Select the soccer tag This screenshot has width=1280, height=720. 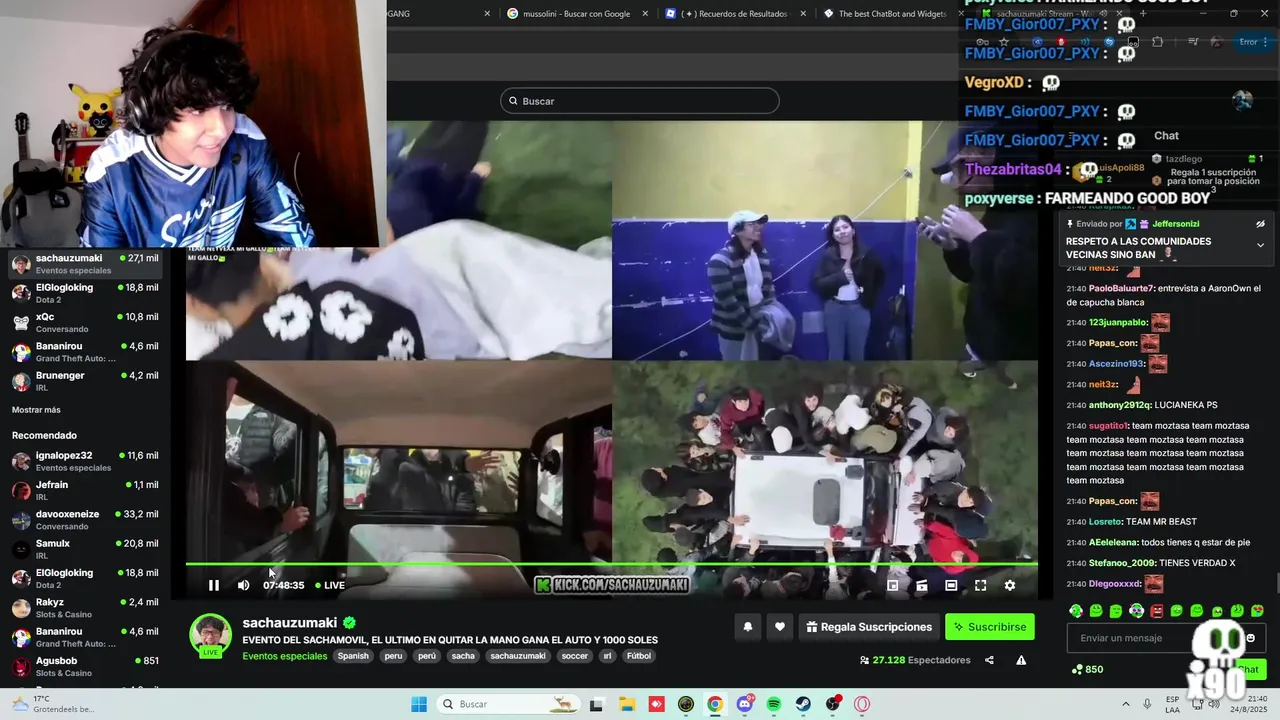575,656
